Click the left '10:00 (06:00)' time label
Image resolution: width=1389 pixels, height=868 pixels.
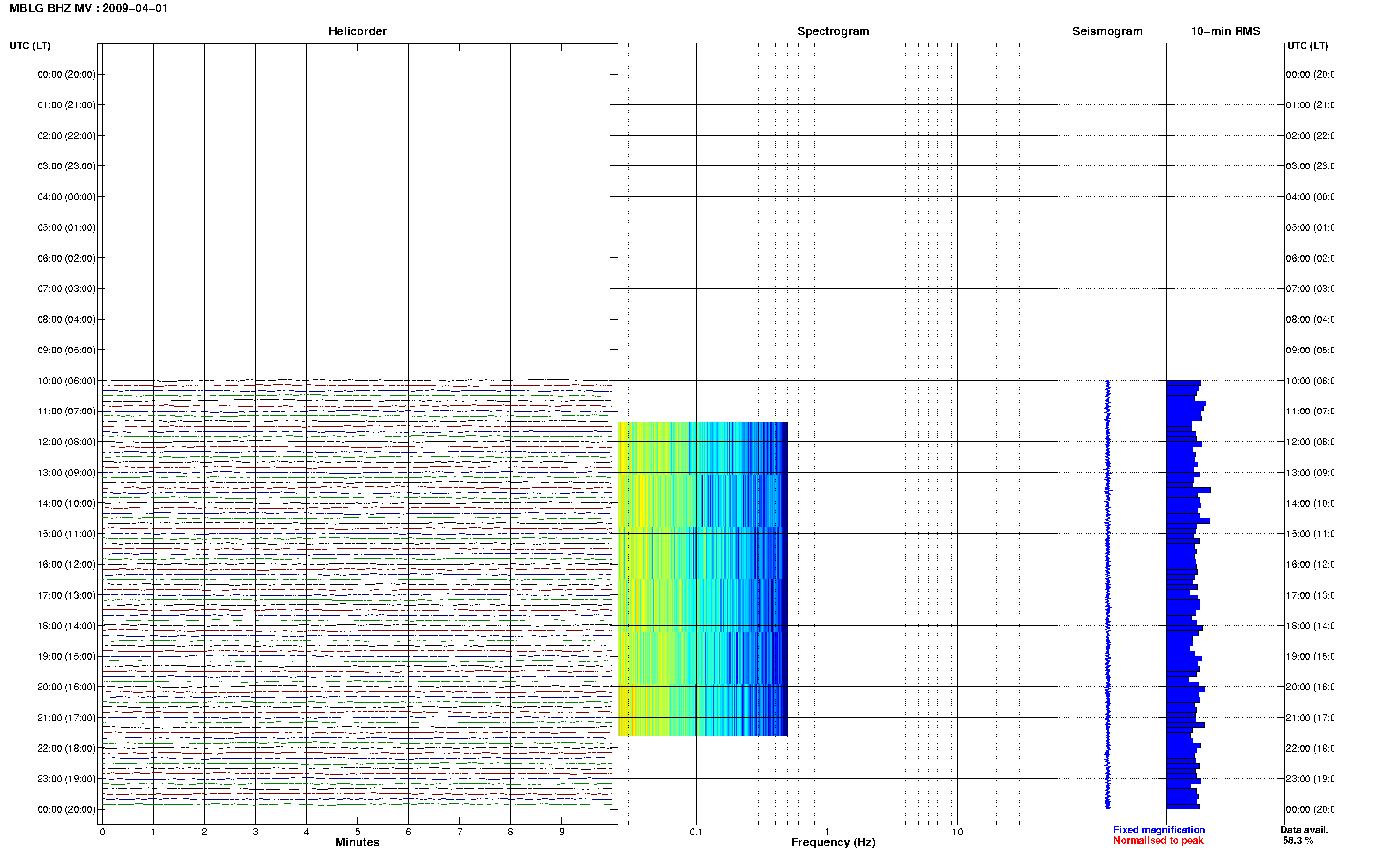(66, 381)
